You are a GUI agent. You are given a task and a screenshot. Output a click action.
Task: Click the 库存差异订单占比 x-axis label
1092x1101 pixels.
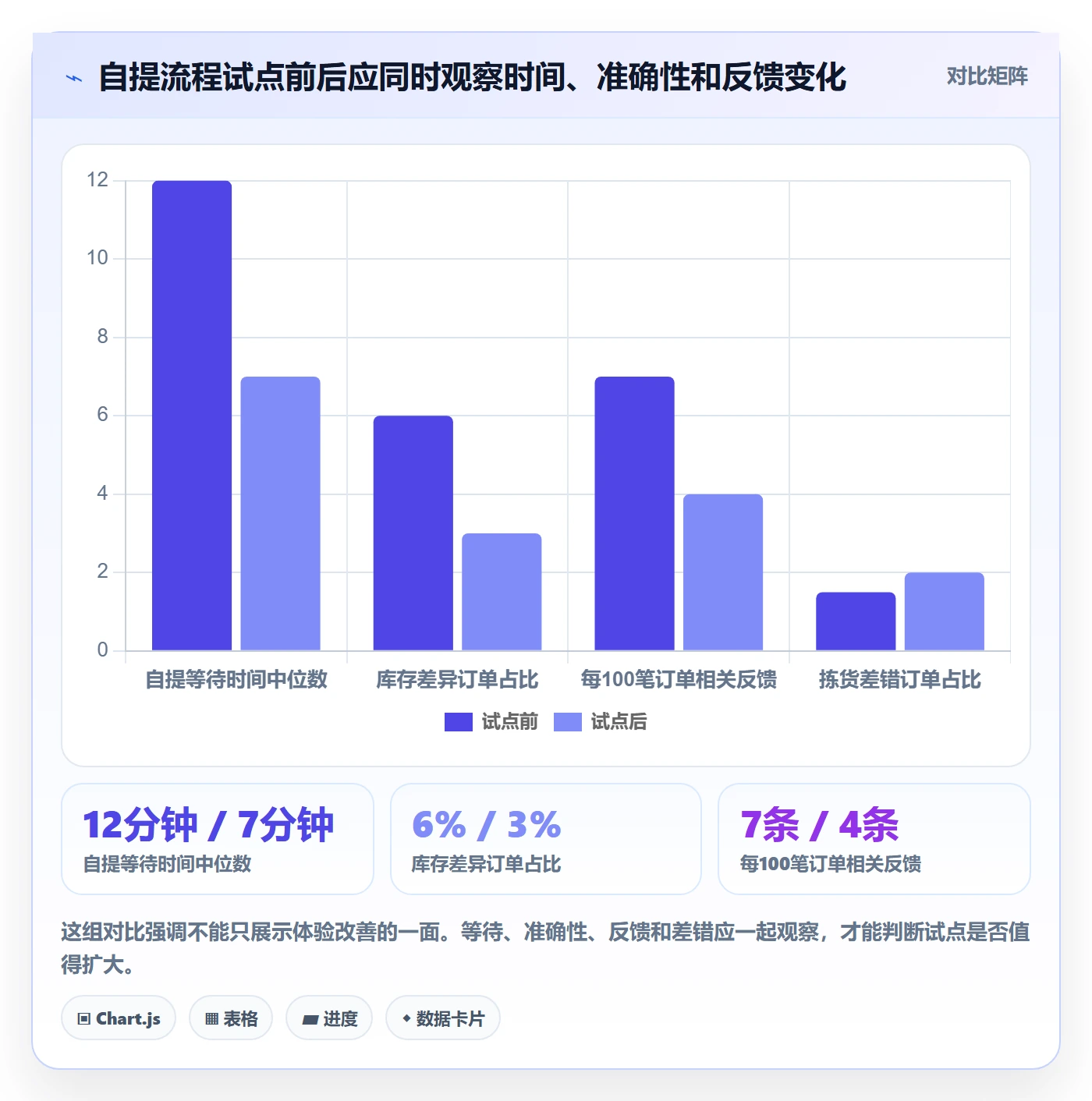tap(457, 680)
